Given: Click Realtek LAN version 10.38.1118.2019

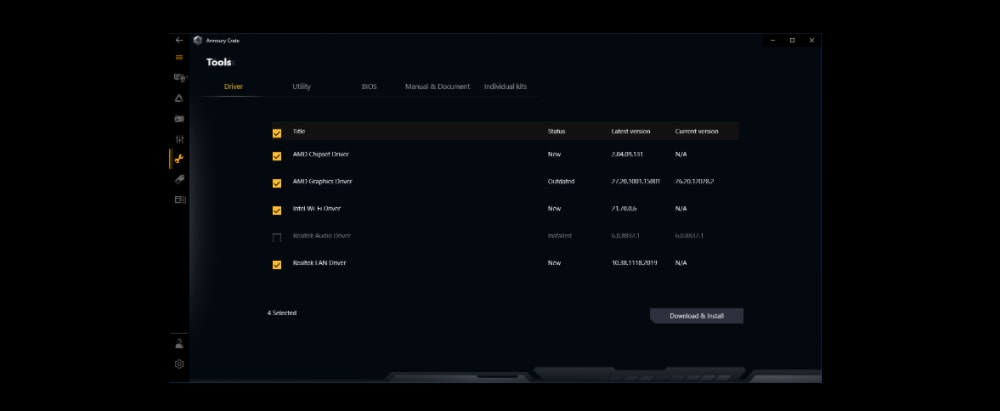Looking at the screenshot, I should pos(634,263).
